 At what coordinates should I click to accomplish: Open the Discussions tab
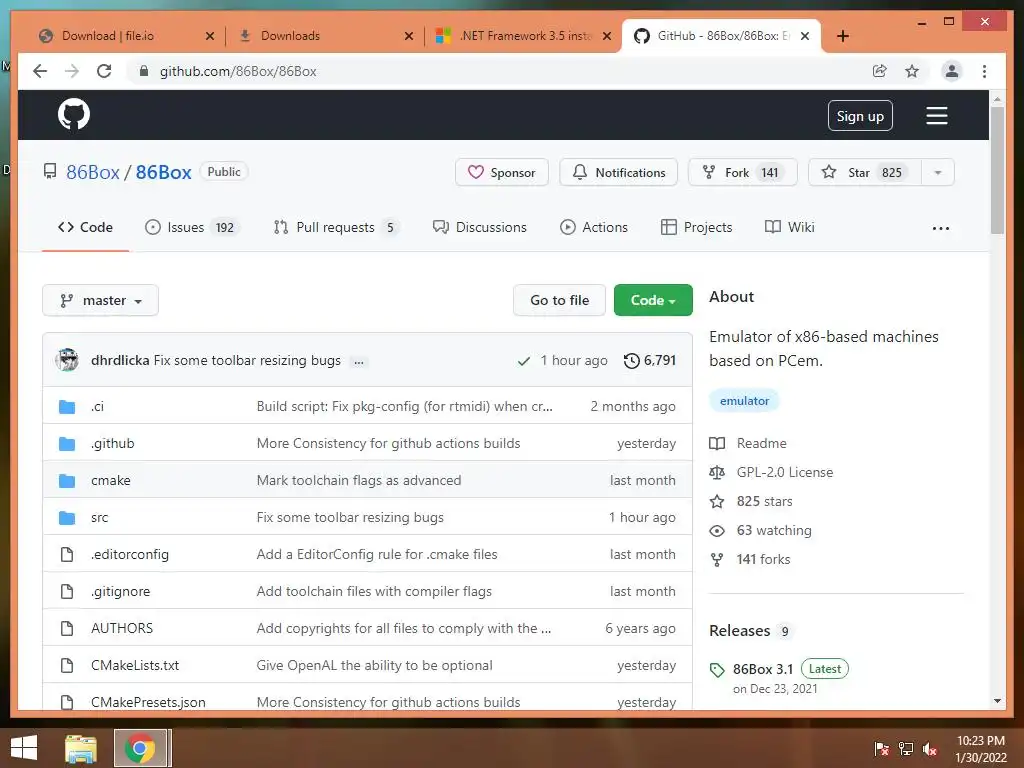click(x=480, y=227)
